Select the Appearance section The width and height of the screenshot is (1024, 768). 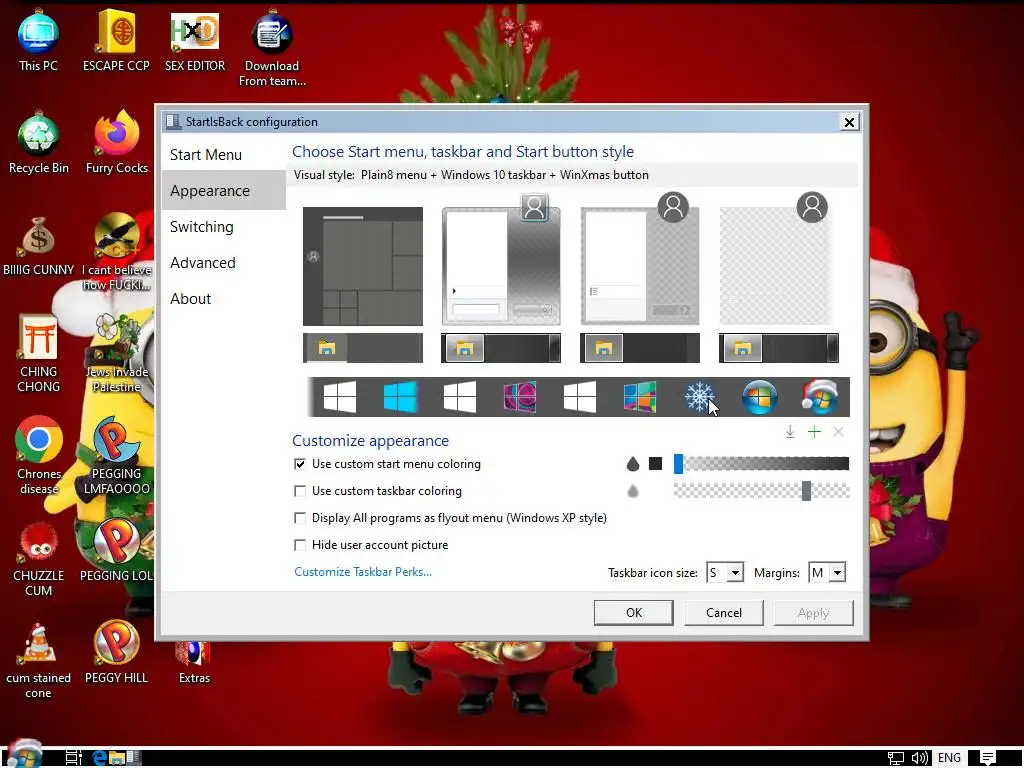223,191
